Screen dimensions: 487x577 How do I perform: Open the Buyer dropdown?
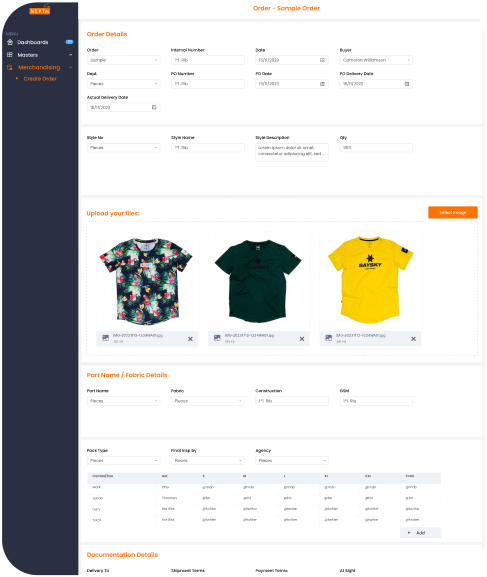tap(376, 60)
